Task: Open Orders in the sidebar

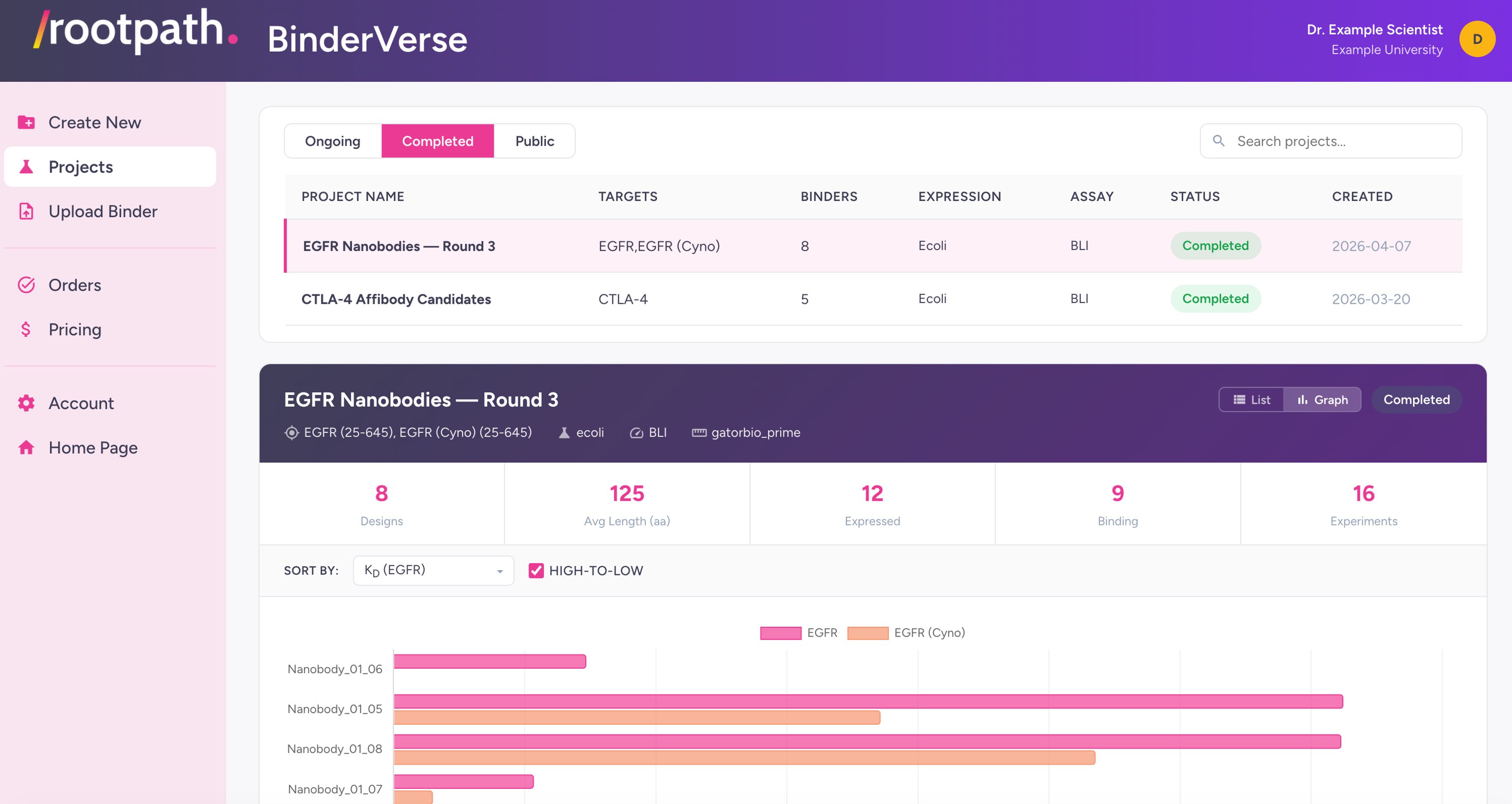Action: (110, 285)
